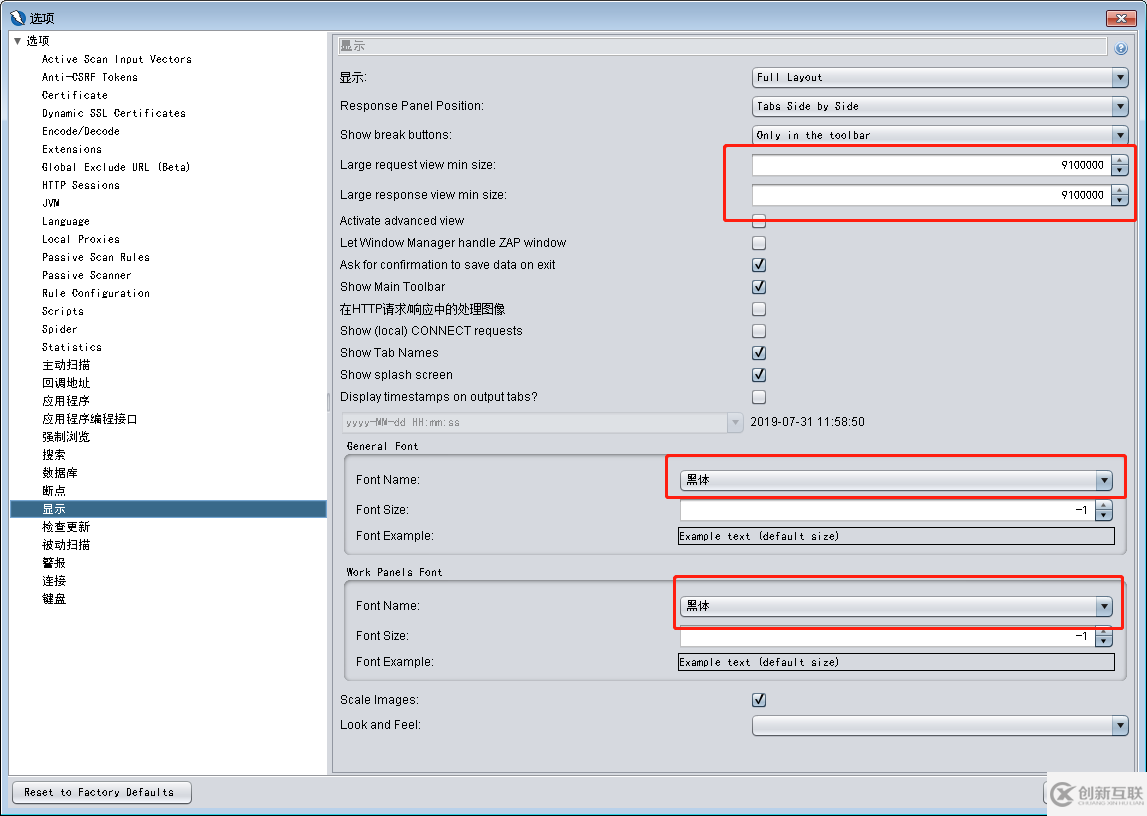This screenshot has height=816, width=1147.
Task: Select Local Proxies in tree
Action: (x=80, y=239)
